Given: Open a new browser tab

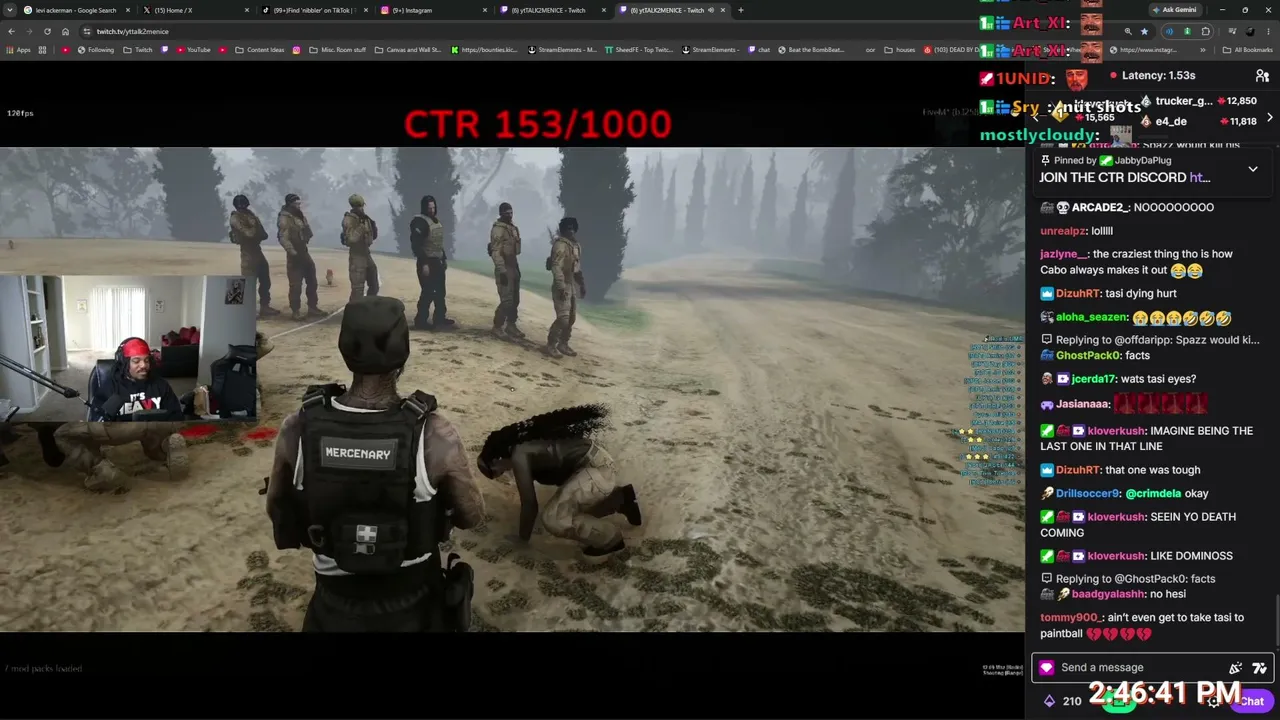Looking at the screenshot, I should [x=740, y=10].
